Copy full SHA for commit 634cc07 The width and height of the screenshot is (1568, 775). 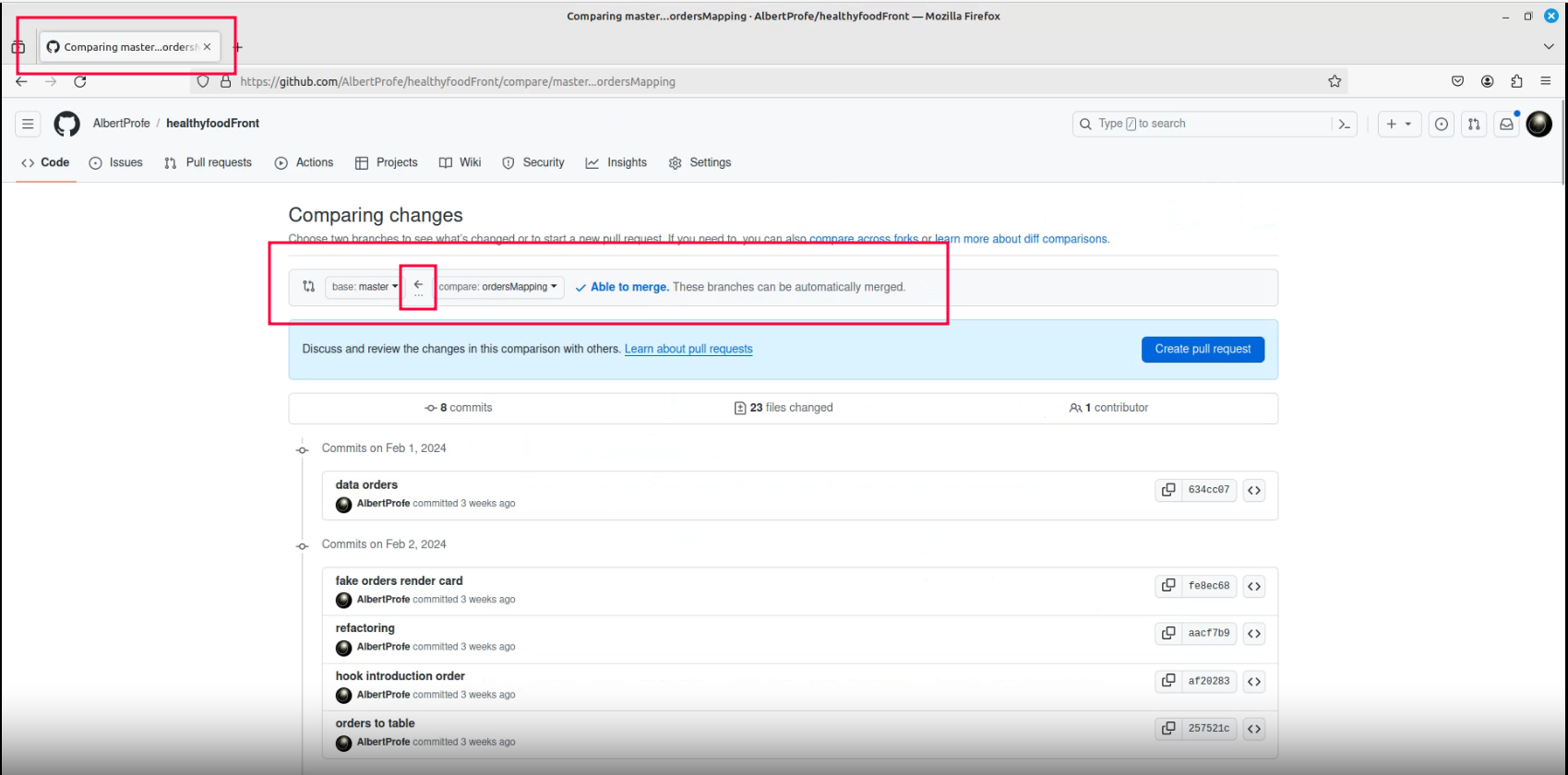coord(1168,490)
